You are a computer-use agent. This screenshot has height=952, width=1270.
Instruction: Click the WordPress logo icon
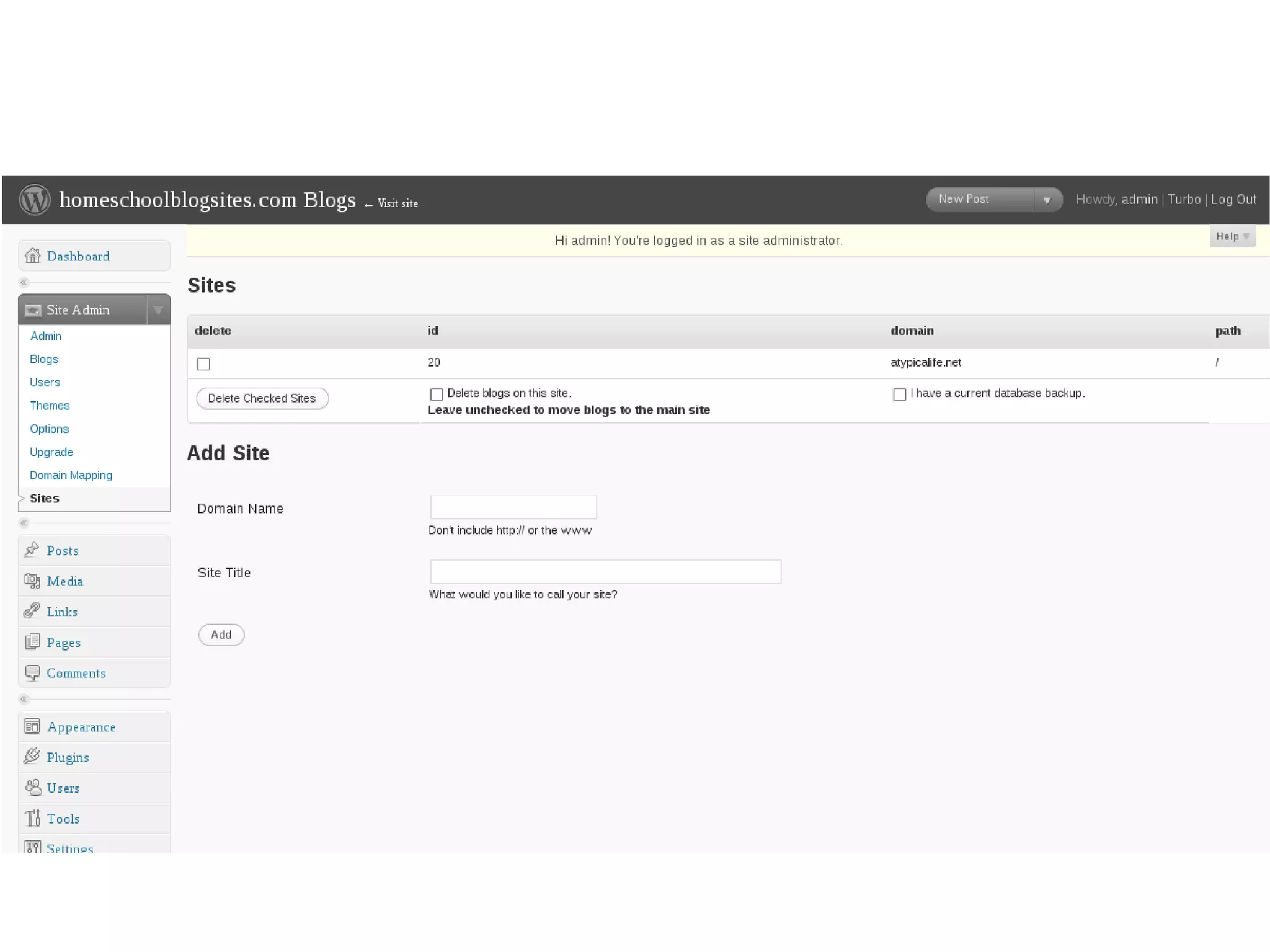(x=35, y=200)
